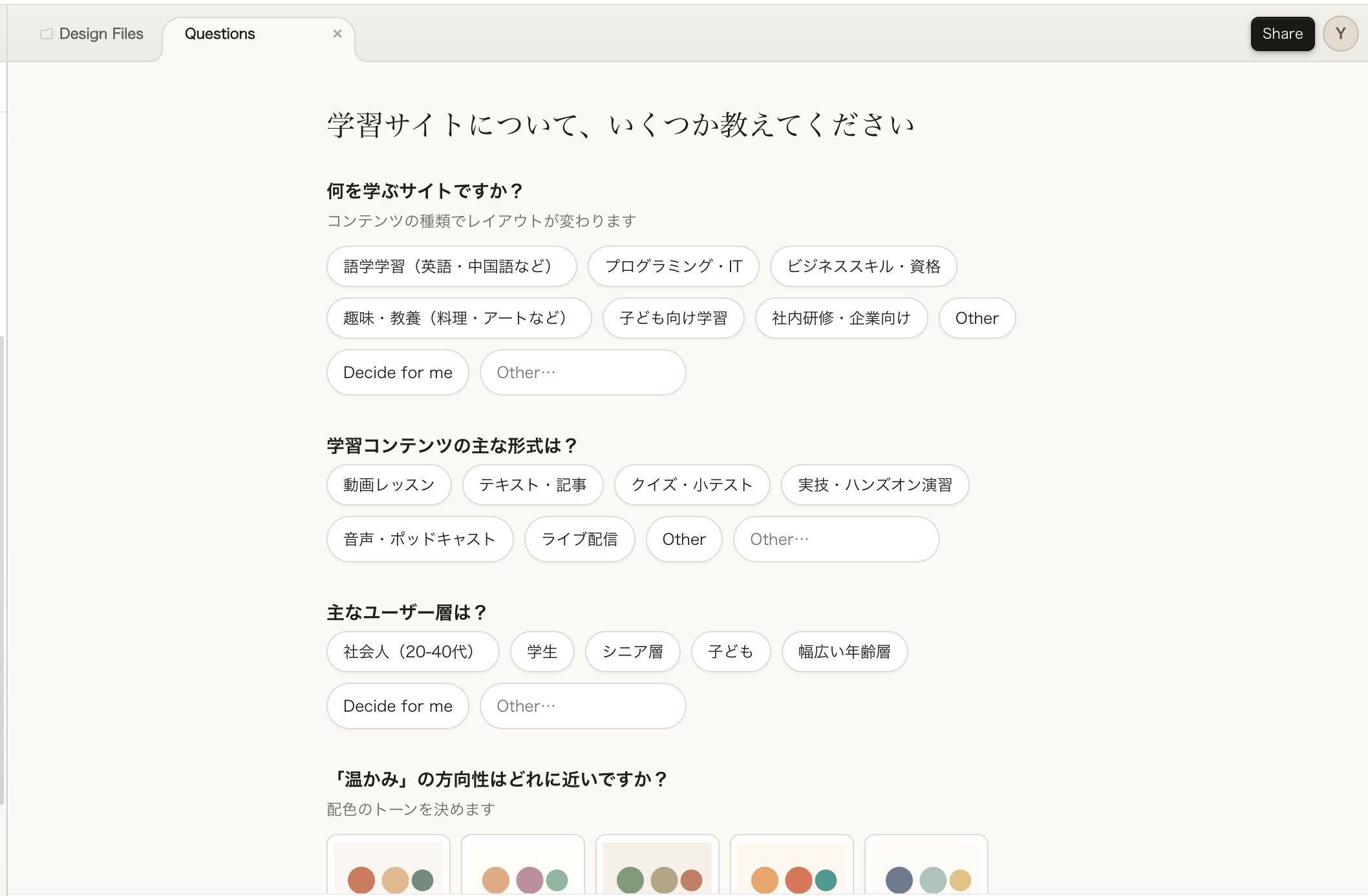Focus the Other… field in content format
The image size is (1368, 896).
[x=835, y=539]
